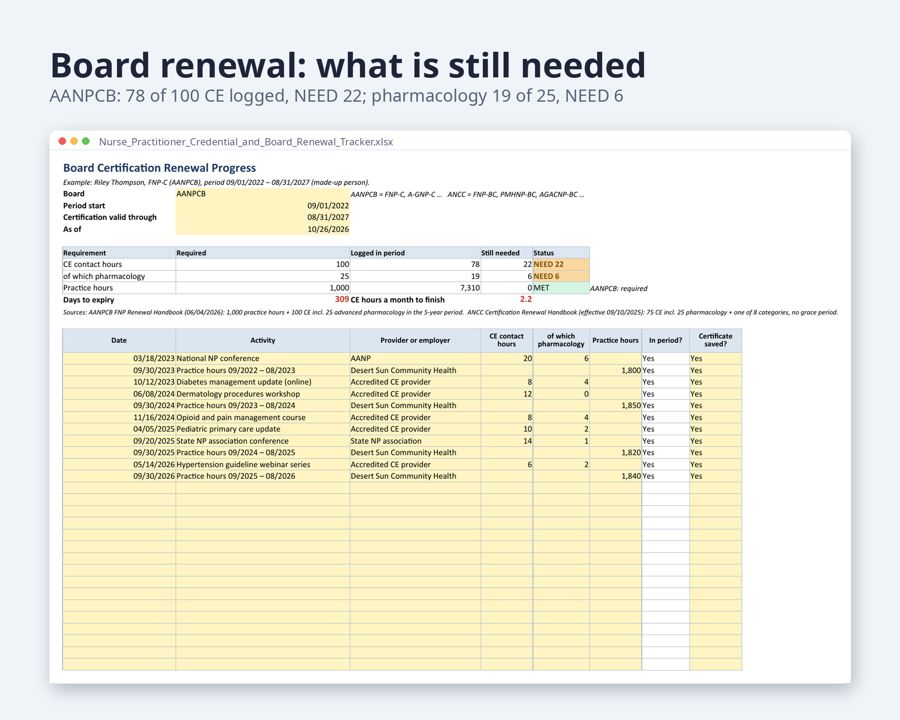Select the Dermatology procedures workshop cell
The image size is (900, 720).
coord(263,394)
